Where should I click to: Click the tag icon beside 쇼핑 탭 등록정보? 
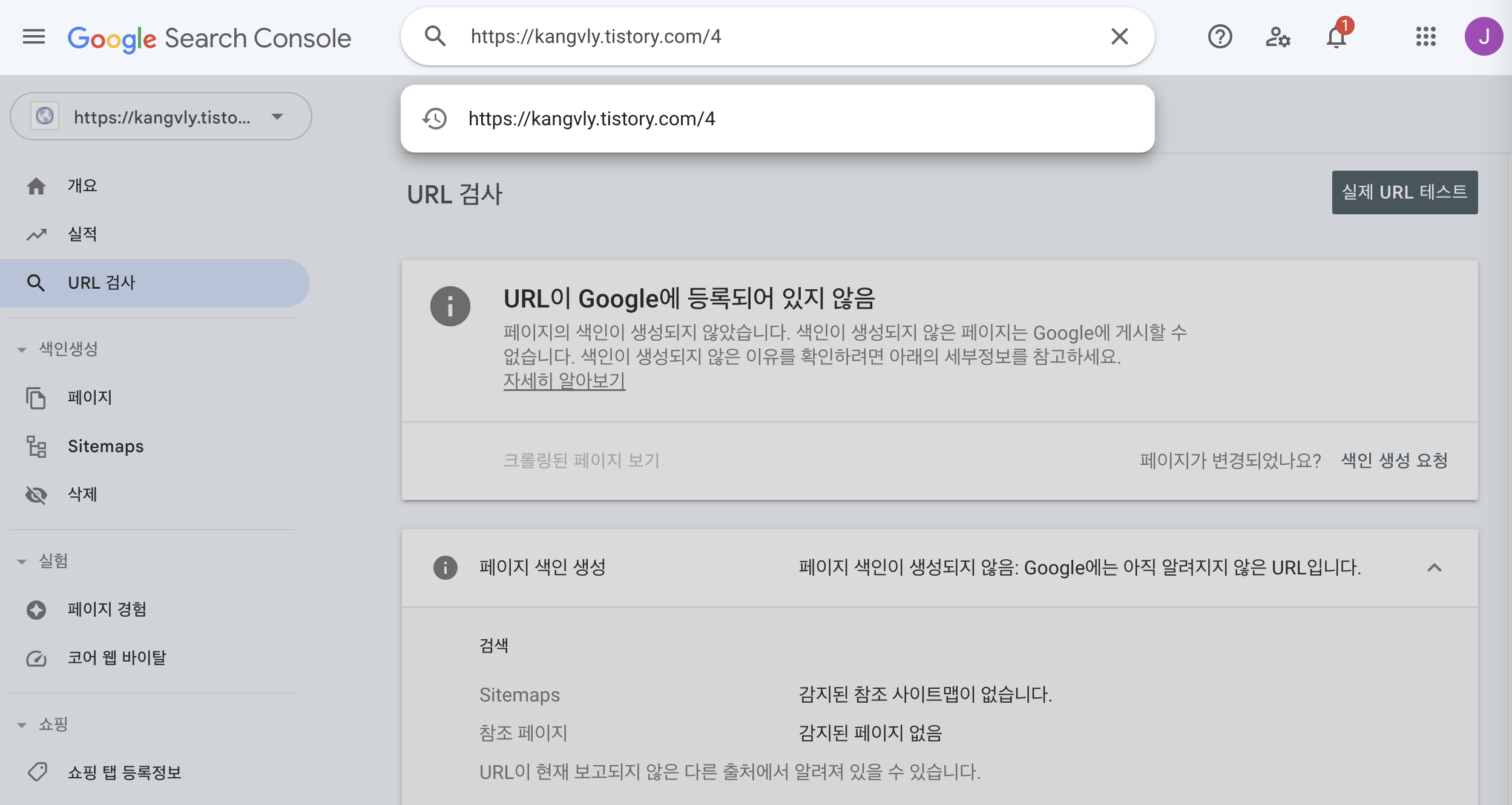[37, 772]
